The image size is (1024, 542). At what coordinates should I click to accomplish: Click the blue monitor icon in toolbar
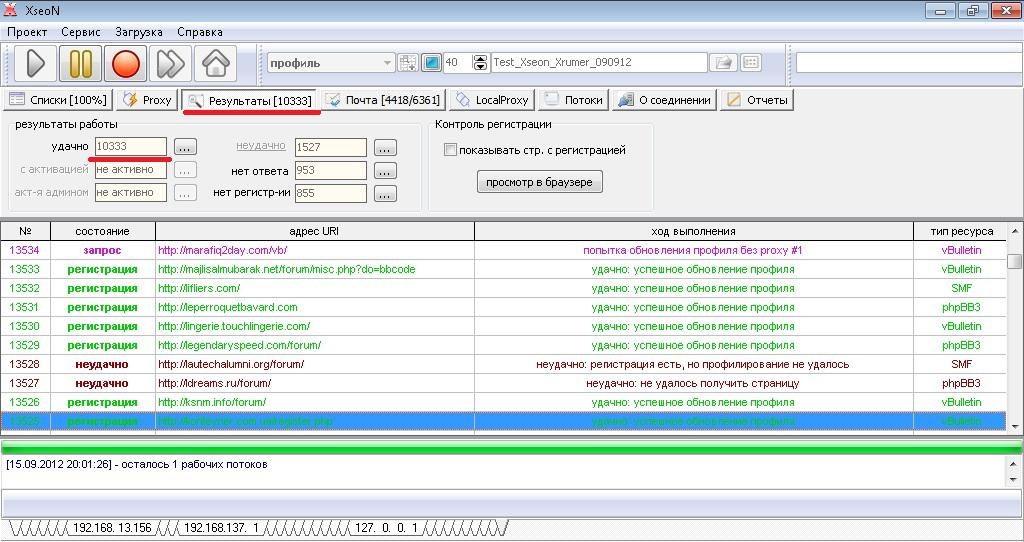(431, 63)
